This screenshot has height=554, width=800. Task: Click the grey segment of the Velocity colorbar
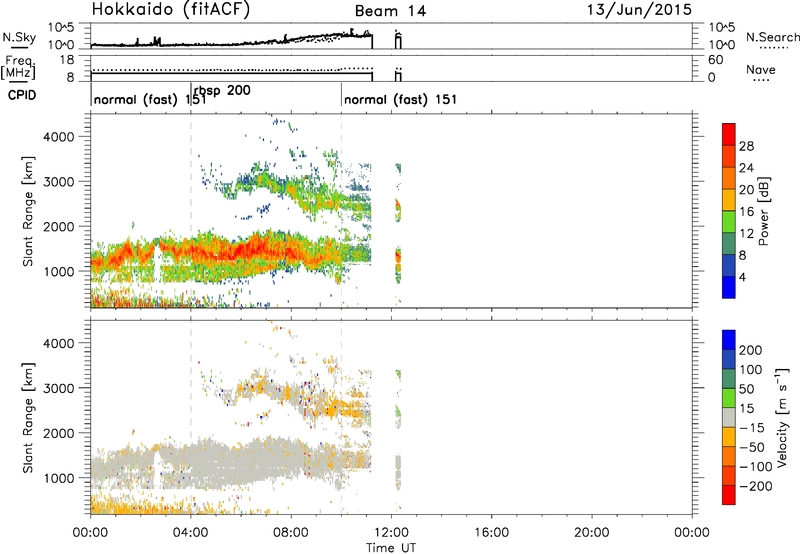pyautogui.click(x=729, y=417)
